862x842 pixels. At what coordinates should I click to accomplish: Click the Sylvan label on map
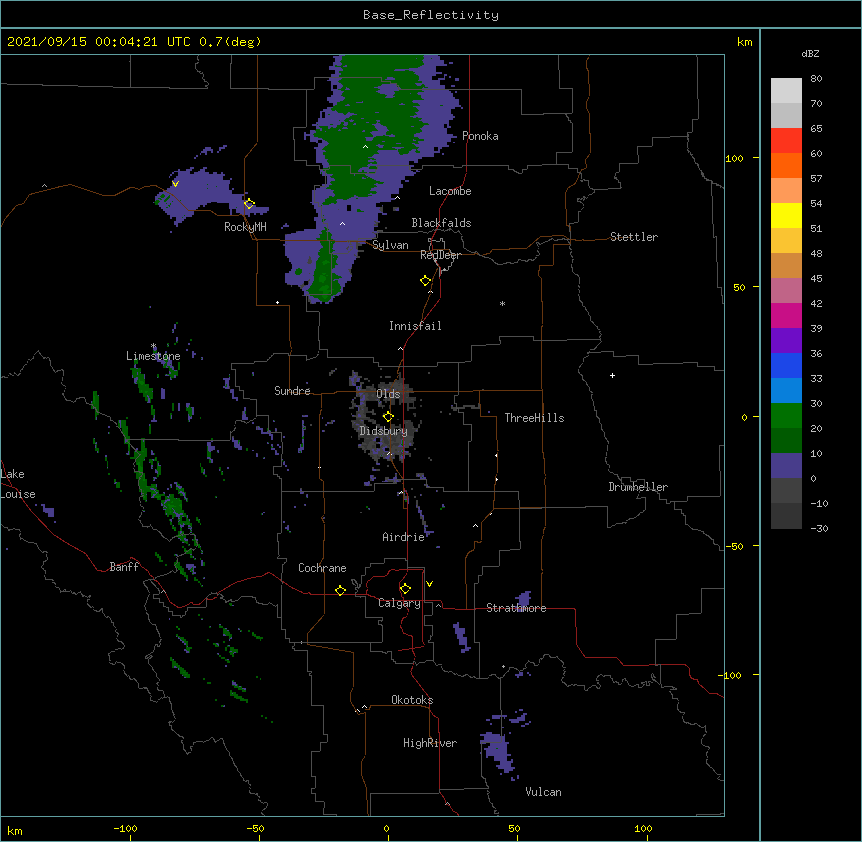(x=390, y=245)
